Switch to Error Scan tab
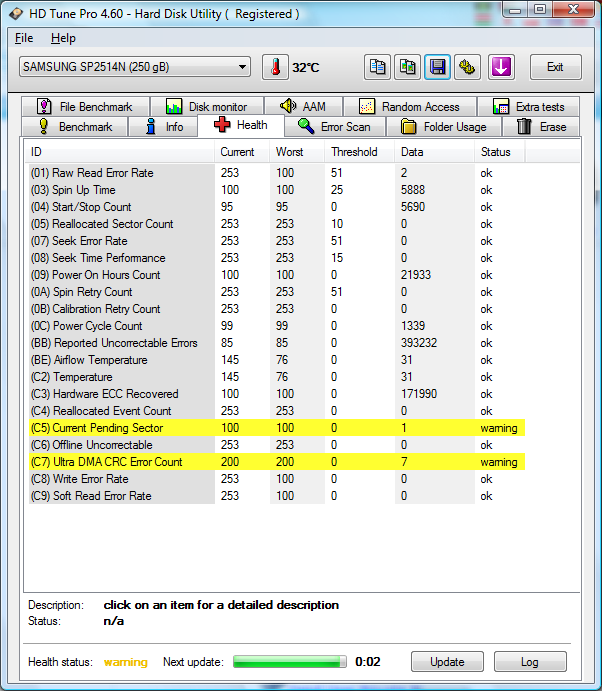602x691 pixels. click(x=335, y=127)
